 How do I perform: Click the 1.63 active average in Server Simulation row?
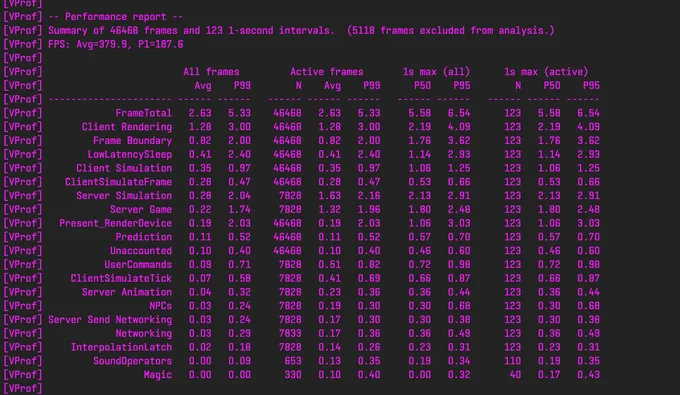tap(330, 196)
